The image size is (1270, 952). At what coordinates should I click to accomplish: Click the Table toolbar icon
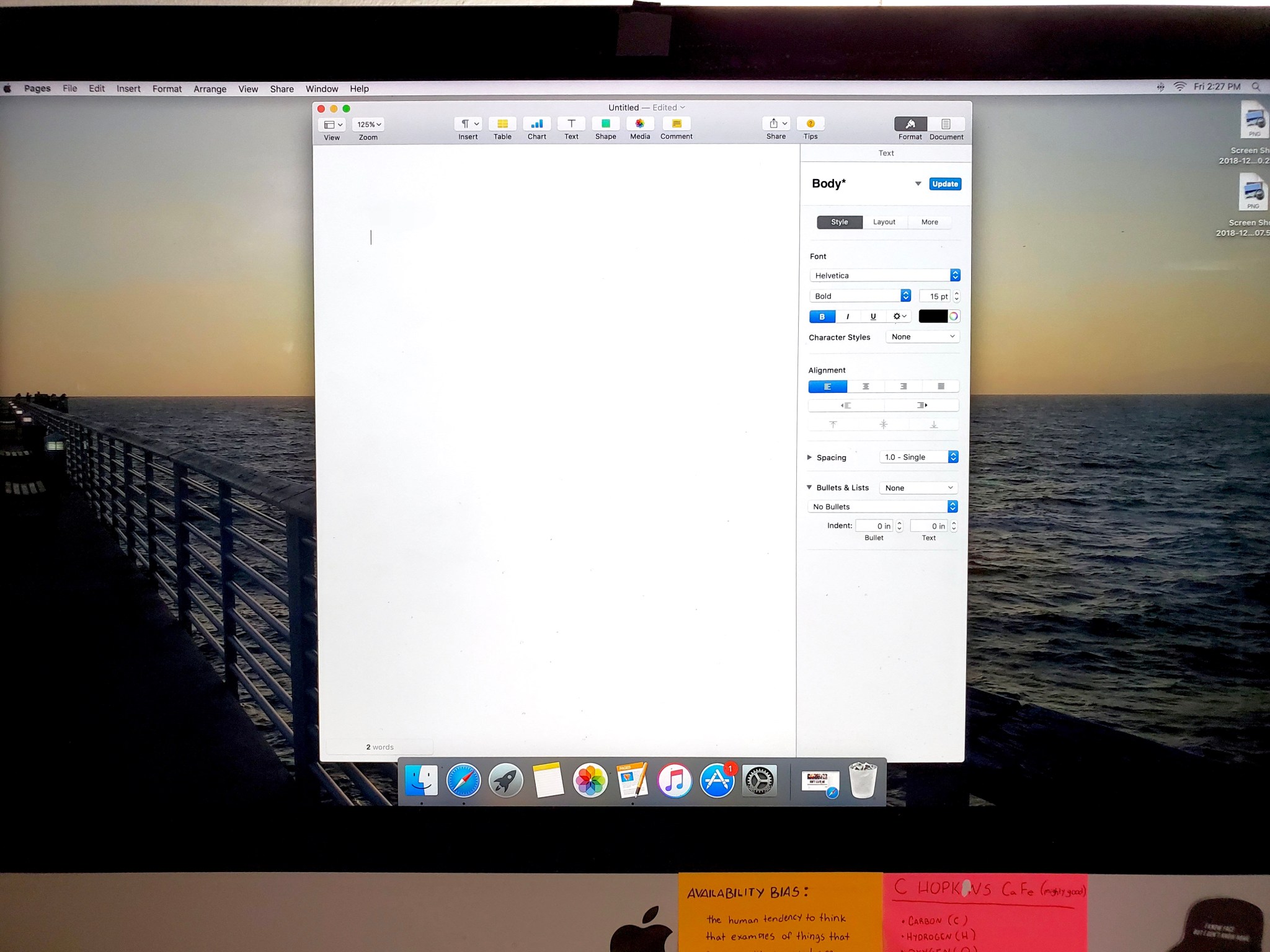pyautogui.click(x=502, y=124)
